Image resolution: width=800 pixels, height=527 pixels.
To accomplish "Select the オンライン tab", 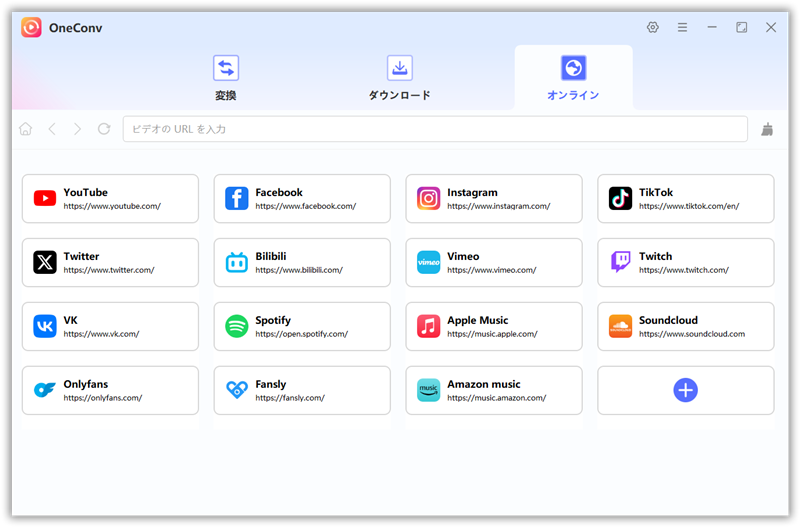I will point(573,78).
